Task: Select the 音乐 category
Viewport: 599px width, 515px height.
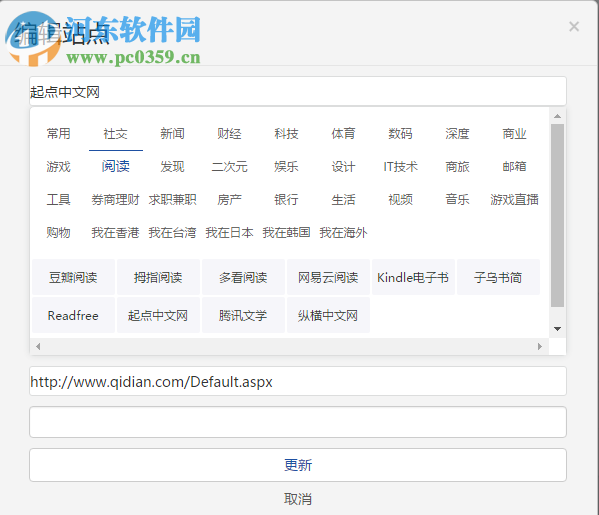Action: (x=457, y=199)
